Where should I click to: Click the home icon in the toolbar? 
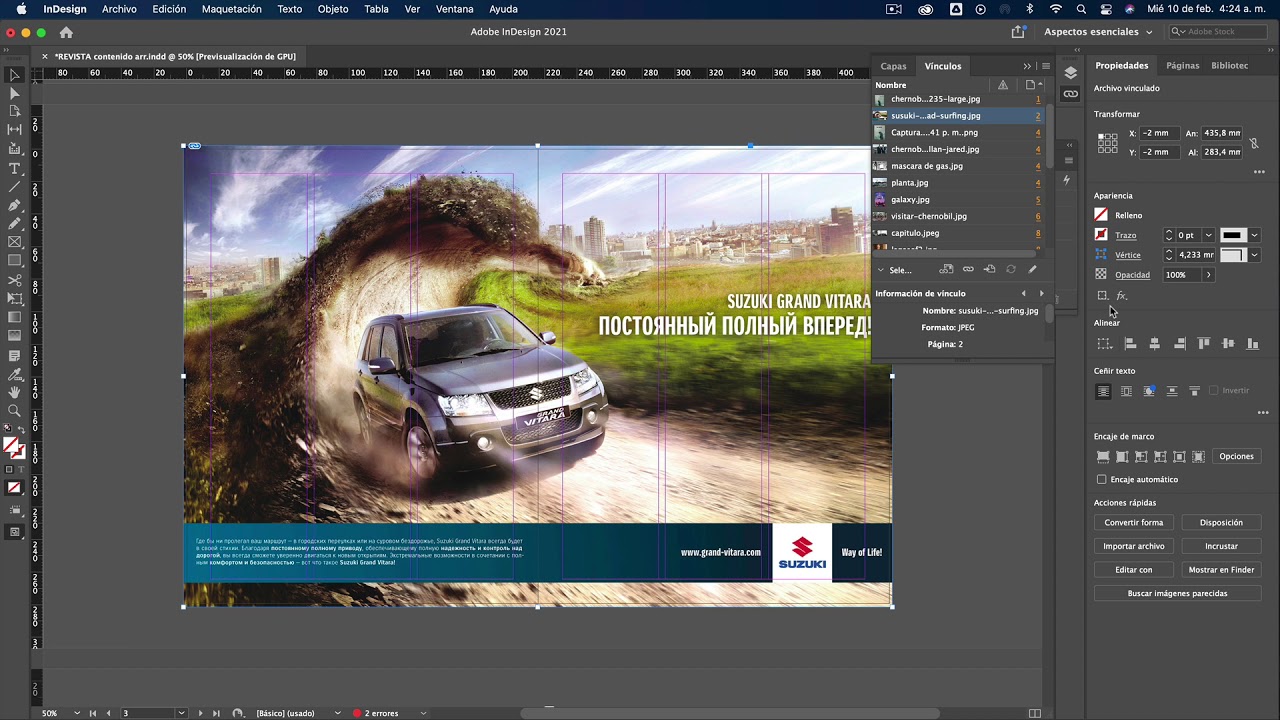pyautogui.click(x=66, y=32)
